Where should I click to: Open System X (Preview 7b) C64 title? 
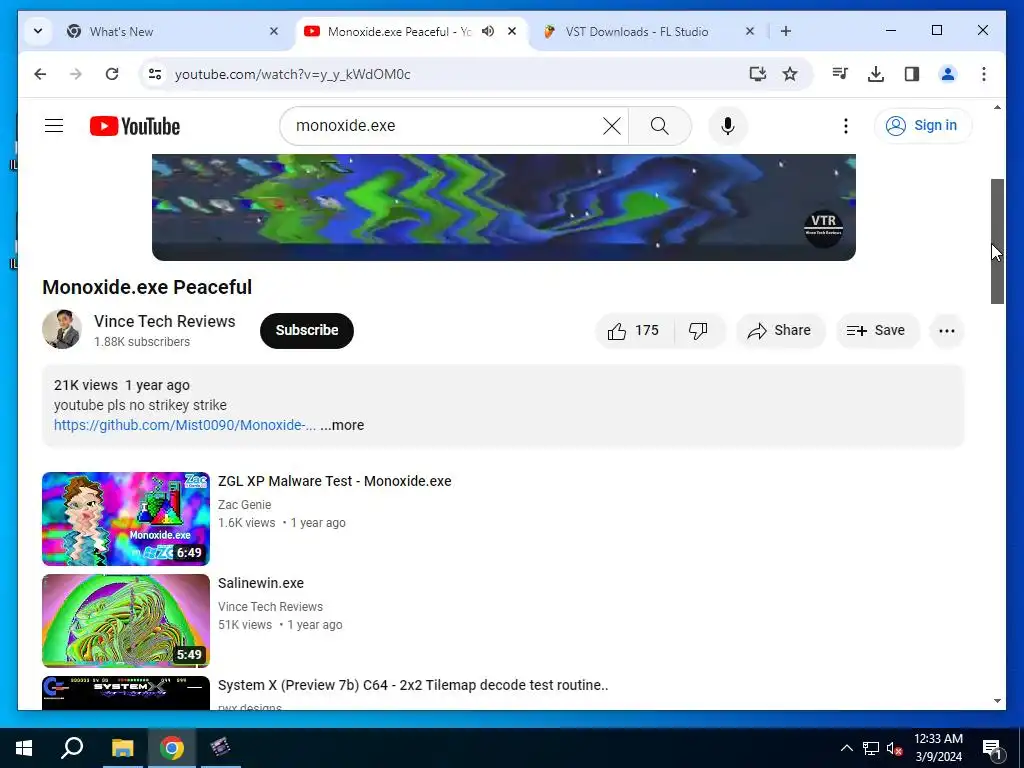click(x=413, y=685)
